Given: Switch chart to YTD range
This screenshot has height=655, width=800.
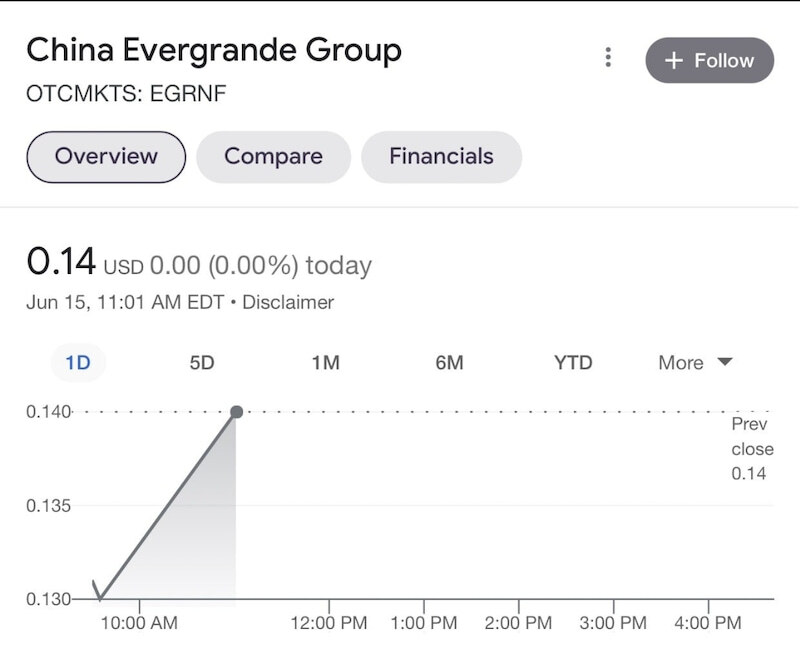Looking at the screenshot, I should pos(573,363).
